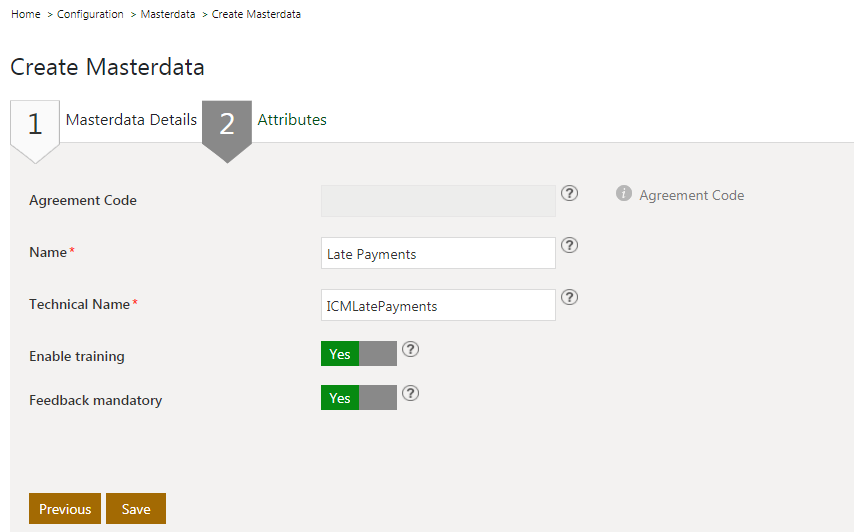Click help icon next to Name field
The image size is (854, 532).
(570, 245)
